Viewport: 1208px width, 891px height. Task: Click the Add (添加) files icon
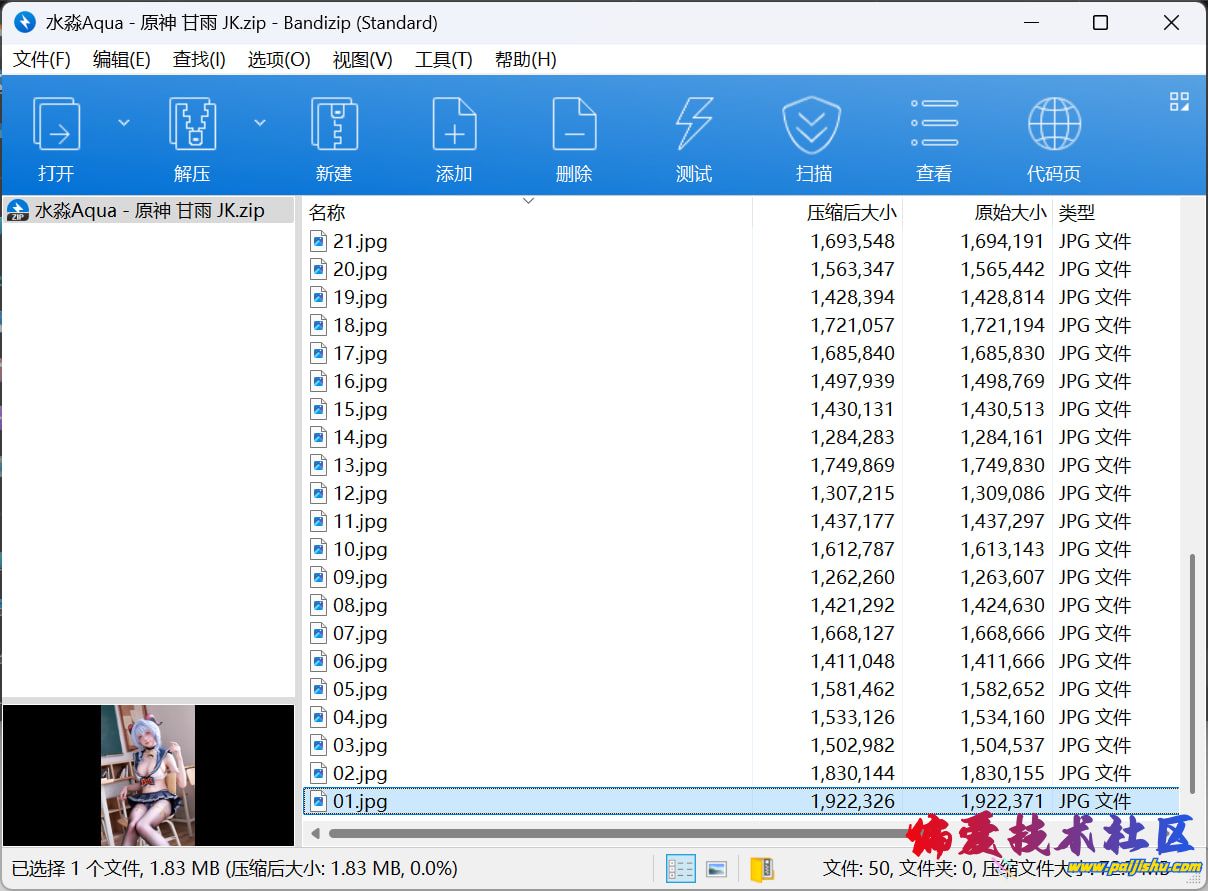(x=453, y=124)
